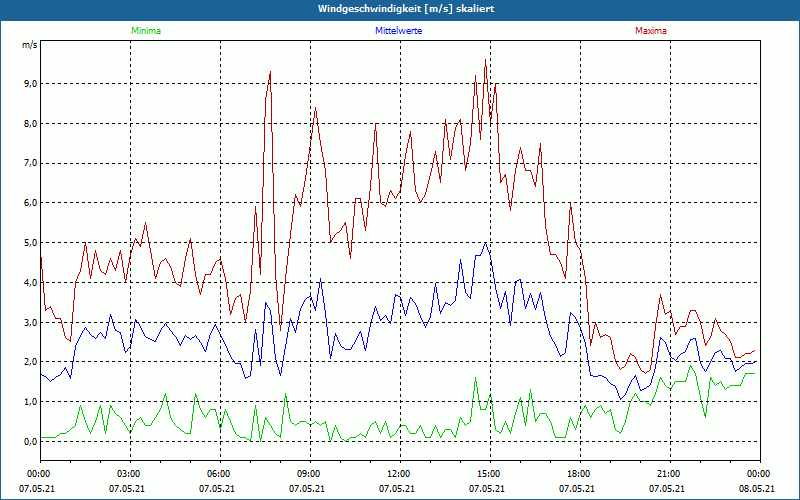
Task: Select the blue Mittelwerte legend label
Action: (x=398, y=31)
